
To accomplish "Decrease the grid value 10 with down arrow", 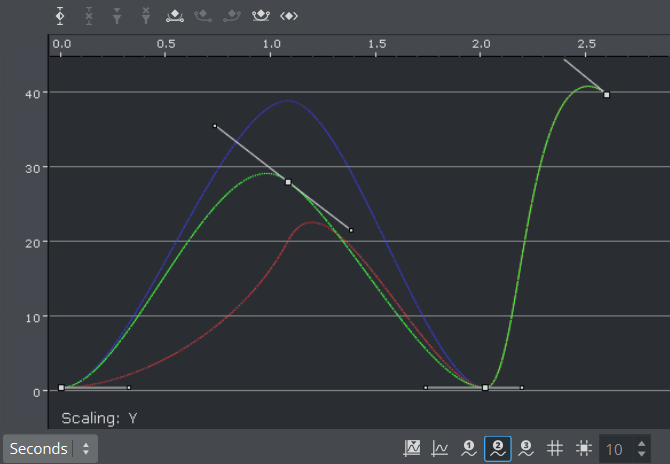I will 642,455.
